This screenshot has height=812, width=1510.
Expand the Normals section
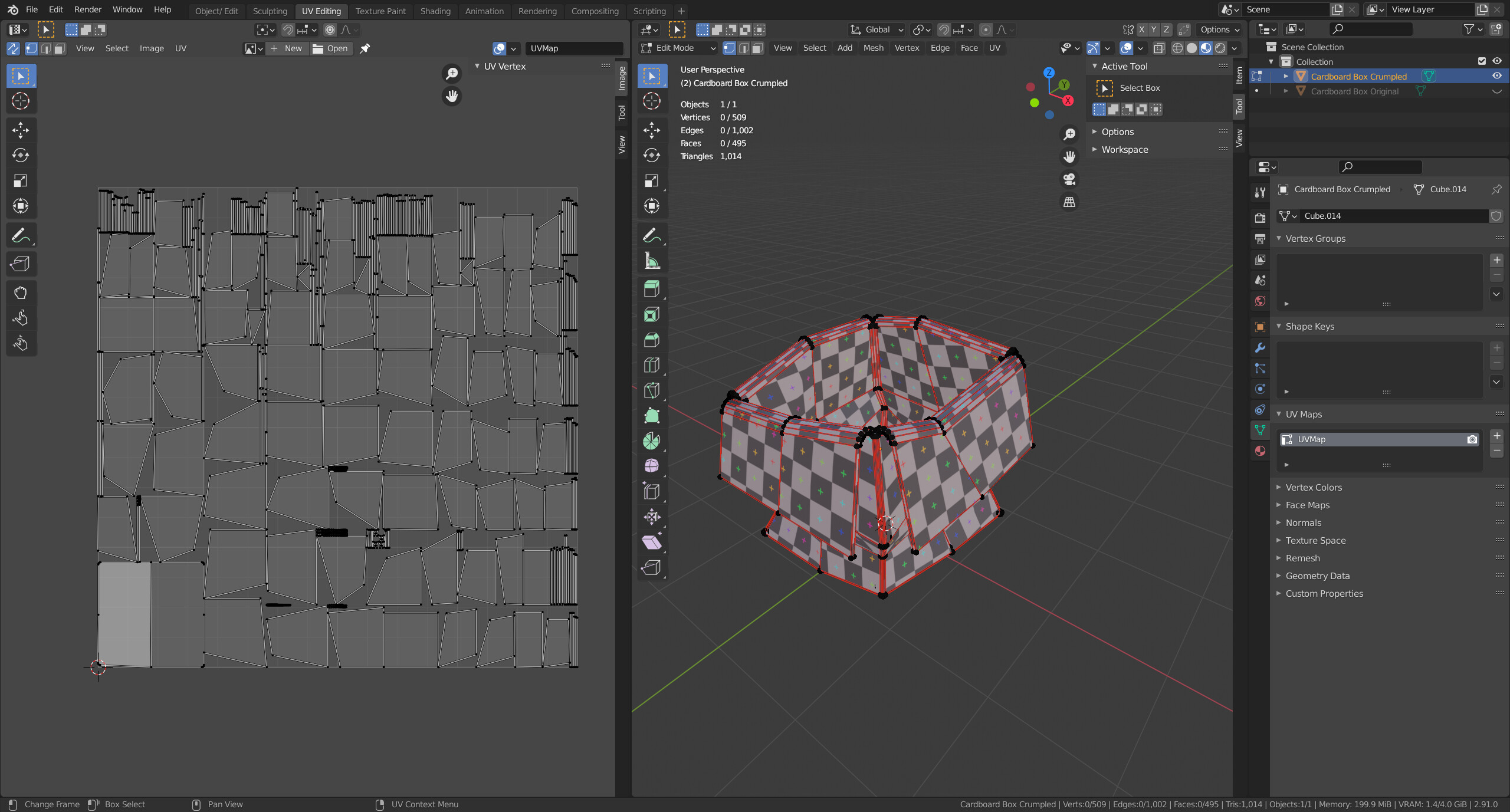pyautogui.click(x=1303, y=522)
